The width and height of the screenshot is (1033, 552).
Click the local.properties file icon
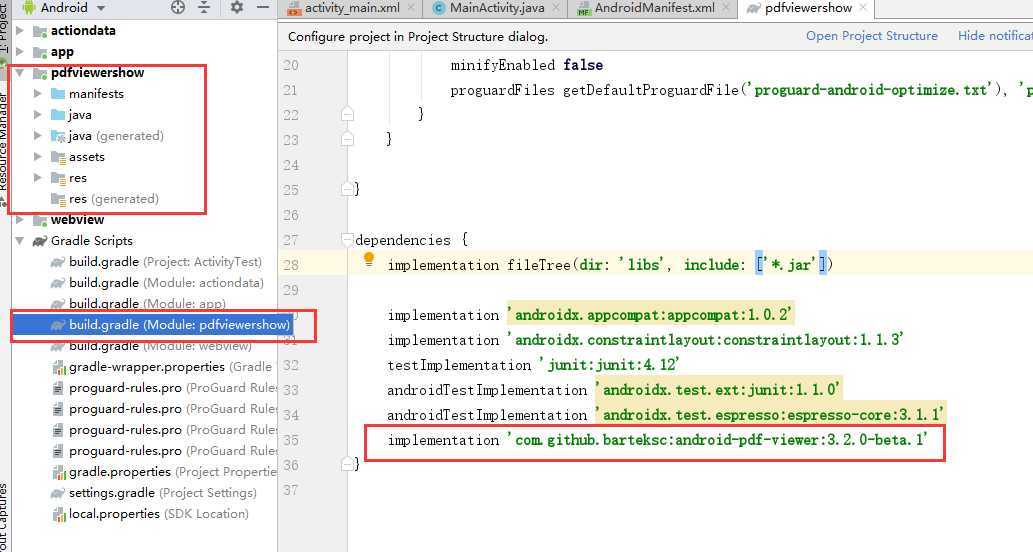pos(58,514)
